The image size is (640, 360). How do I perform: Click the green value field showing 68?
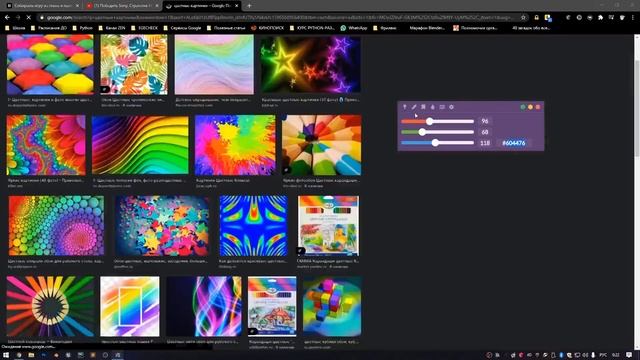[485, 132]
